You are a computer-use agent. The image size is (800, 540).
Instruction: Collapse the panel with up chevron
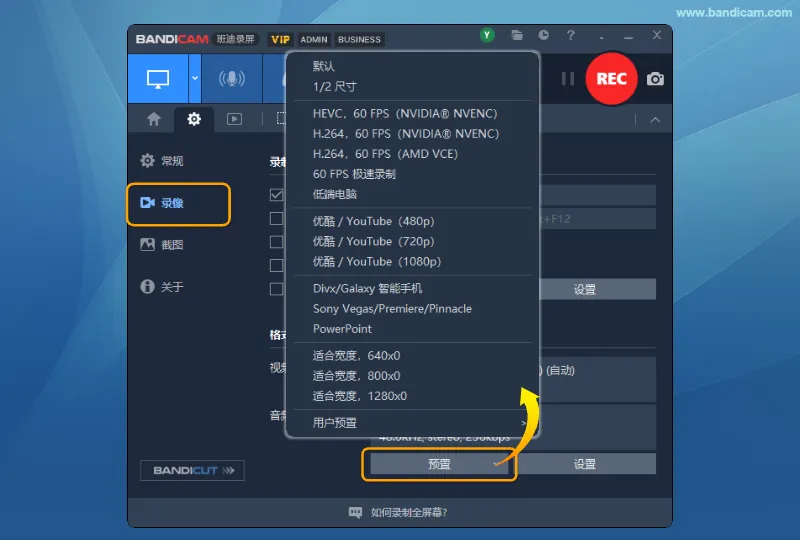click(655, 120)
